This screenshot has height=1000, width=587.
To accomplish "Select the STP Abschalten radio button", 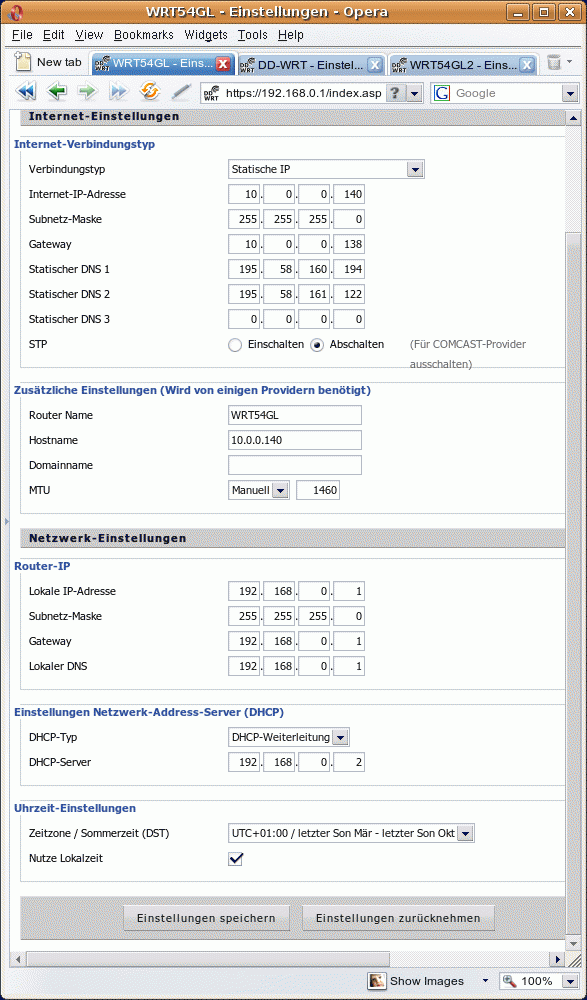I will click(x=317, y=345).
